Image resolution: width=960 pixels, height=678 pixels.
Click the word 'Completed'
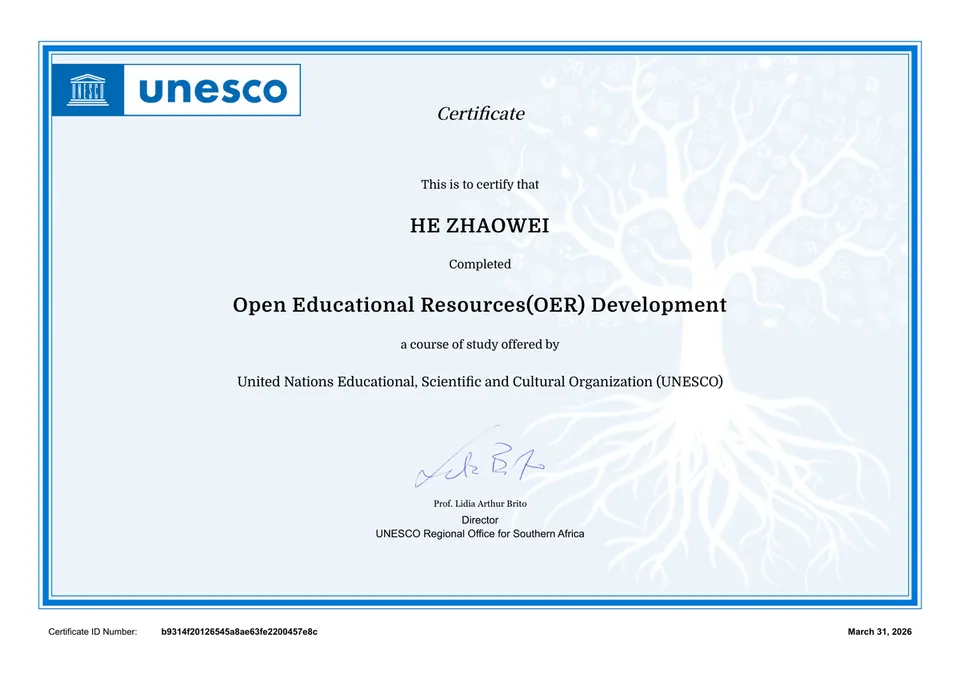point(479,264)
